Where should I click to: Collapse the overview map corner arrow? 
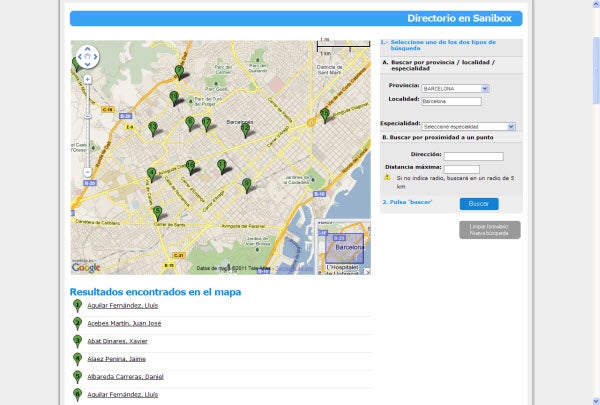click(367, 271)
